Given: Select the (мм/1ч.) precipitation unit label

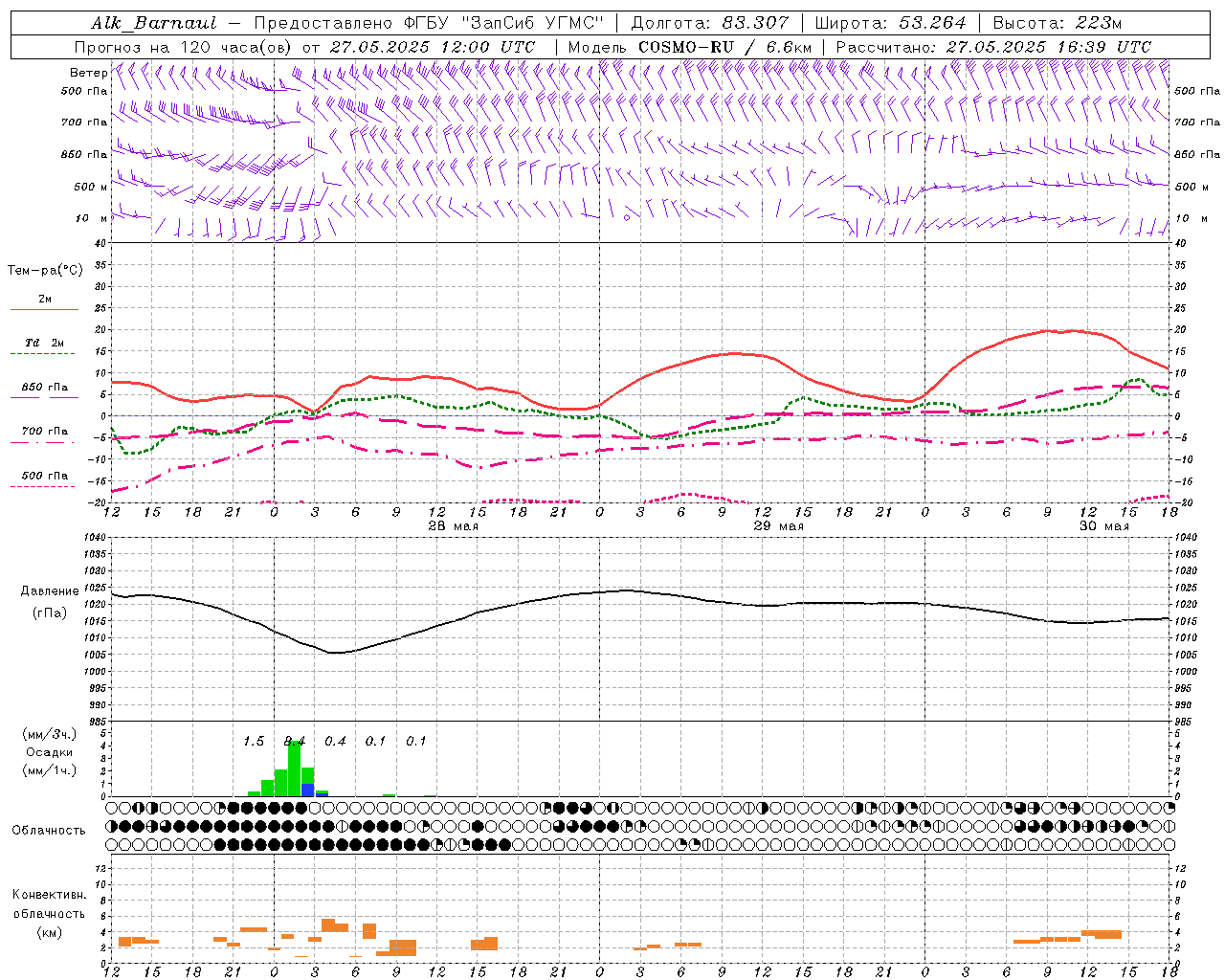Looking at the screenshot, I should coord(50,770).
